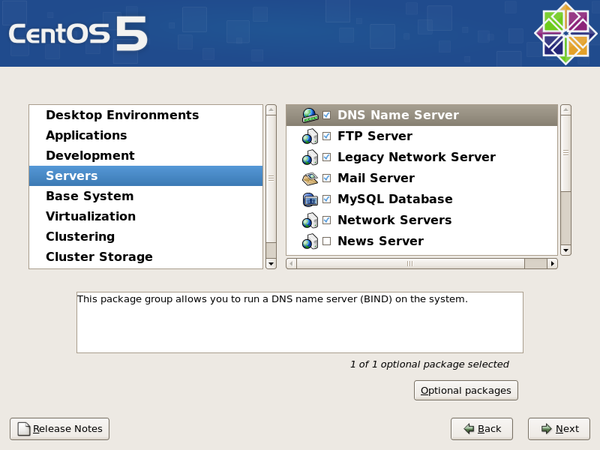Click the Legacy Network Server icon
This screenshot has width=600, height=450.
pyautogui.click(x=310, y=157)
